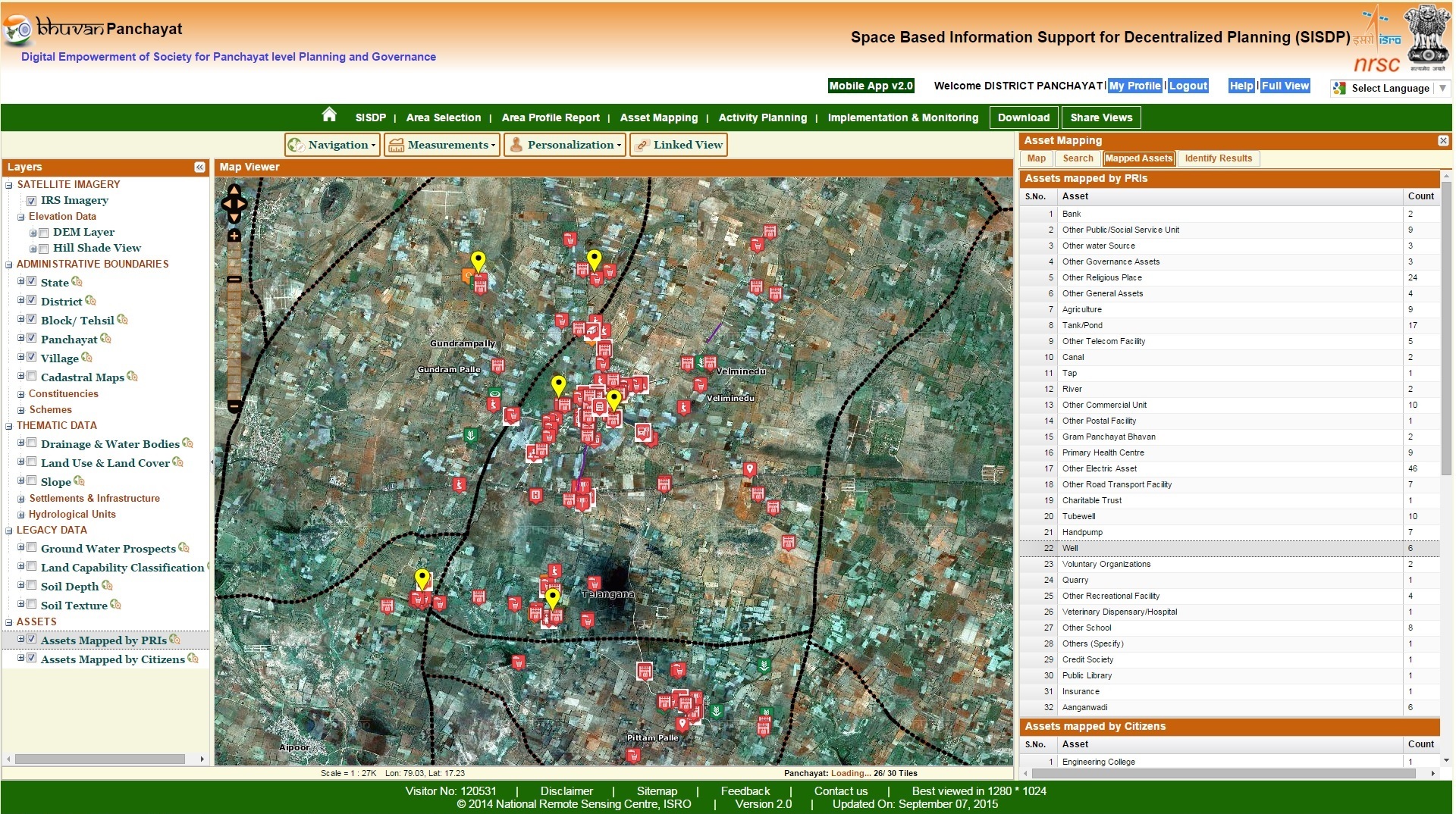This screenshot has width=1456, height=814.
Task: Click the Logout link
Action: pos(1188,86)
